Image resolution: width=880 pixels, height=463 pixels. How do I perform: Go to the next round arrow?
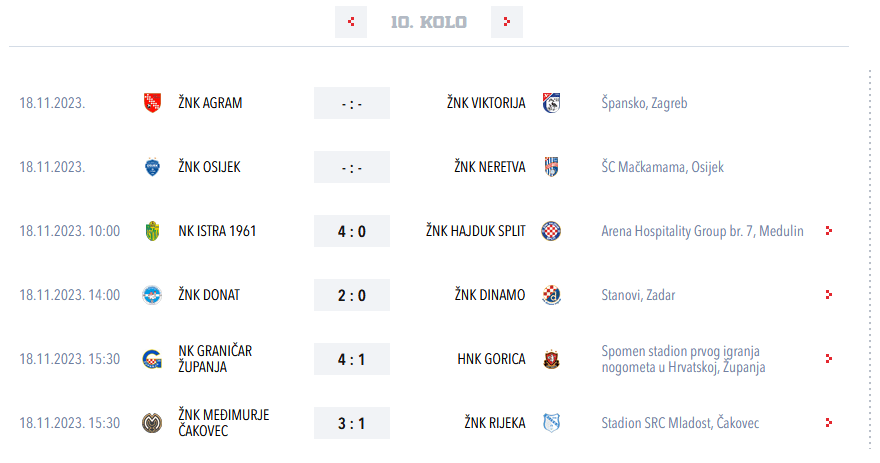tap(507, 22)
